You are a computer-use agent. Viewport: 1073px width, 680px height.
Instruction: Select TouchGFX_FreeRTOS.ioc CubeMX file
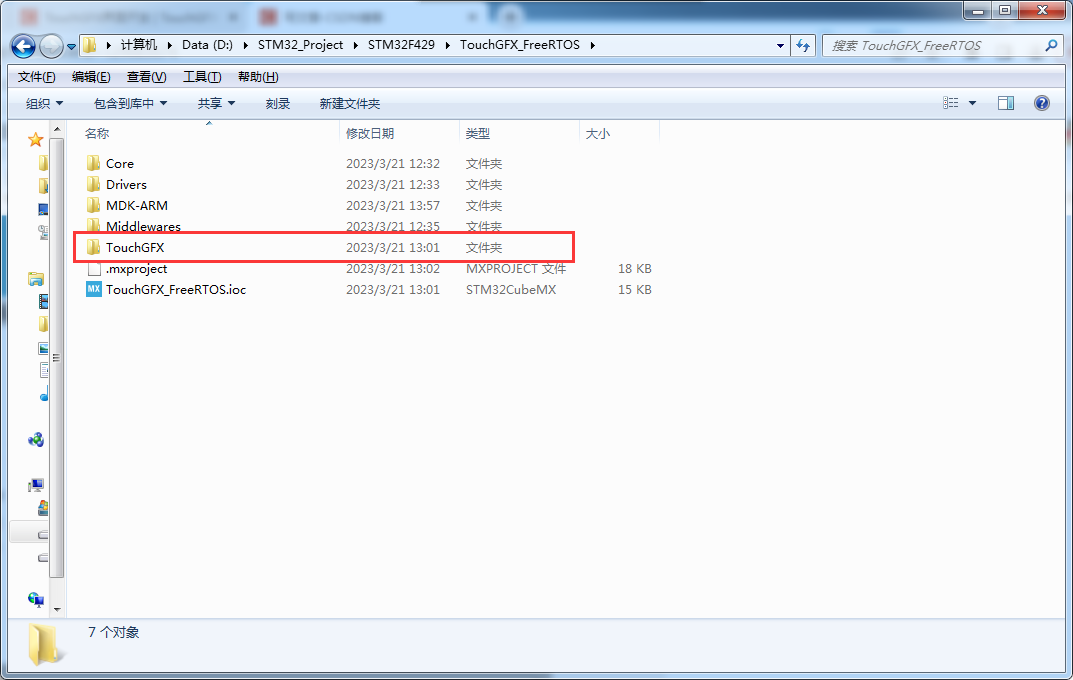(x=176, y=289)
